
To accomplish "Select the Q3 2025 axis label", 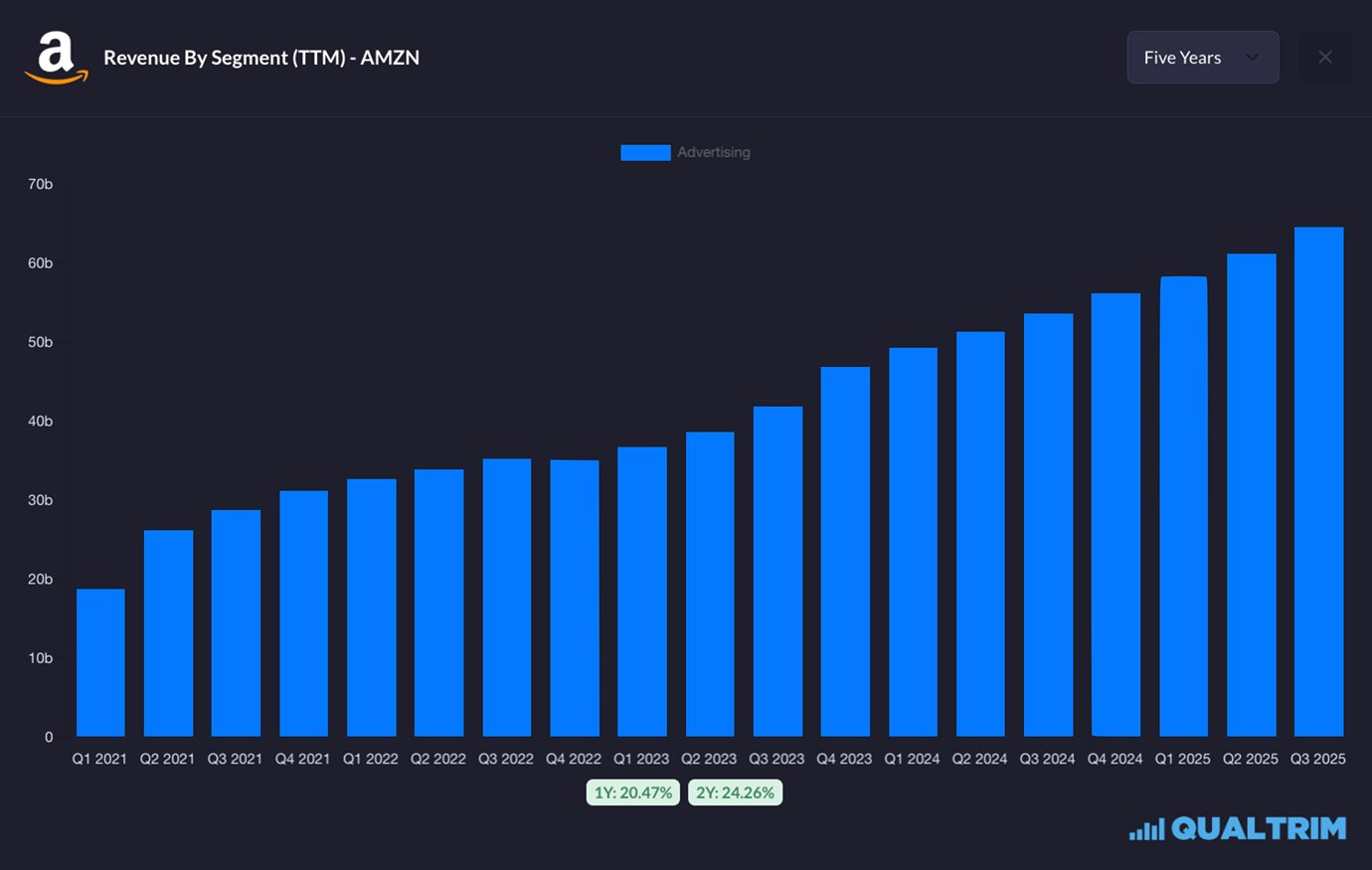I will (x=1317, y=758).
